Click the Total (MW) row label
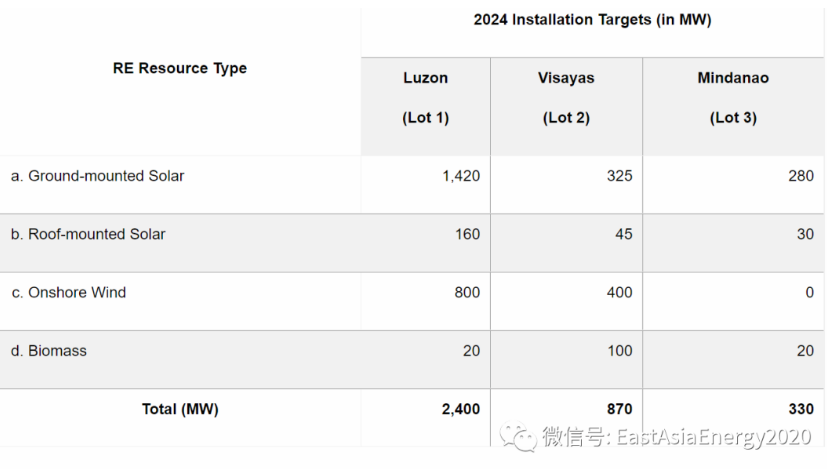 click(180, 409)
